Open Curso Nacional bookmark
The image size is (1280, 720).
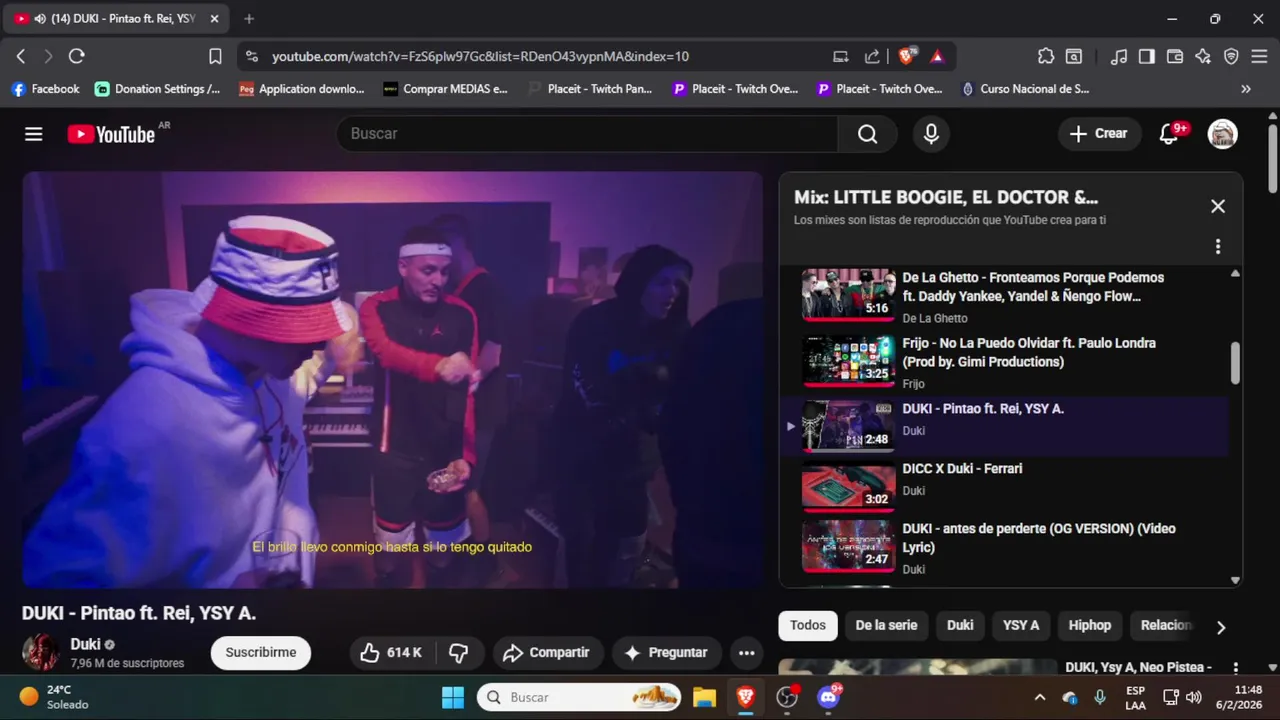(x=1025, y=89)
